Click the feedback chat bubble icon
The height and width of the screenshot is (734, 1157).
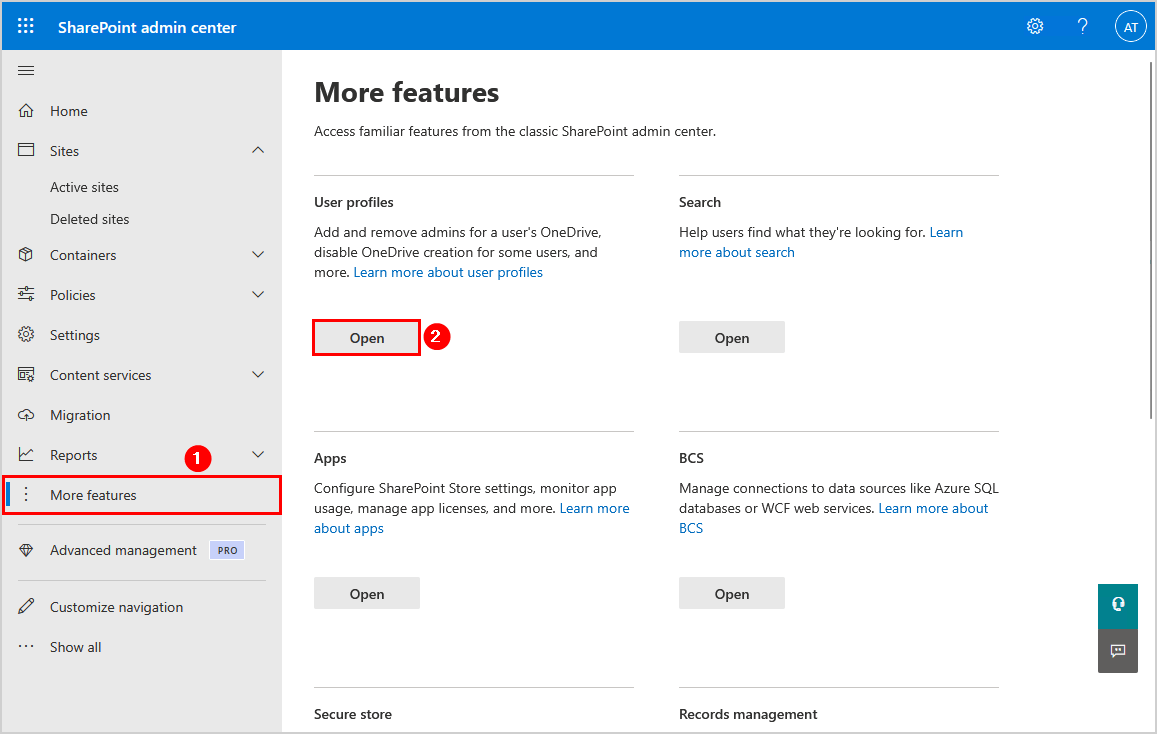[x=1117, y=651]
